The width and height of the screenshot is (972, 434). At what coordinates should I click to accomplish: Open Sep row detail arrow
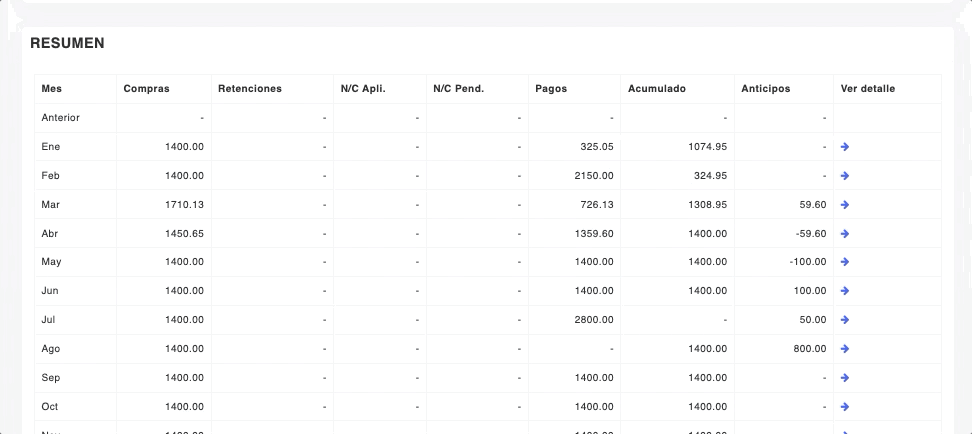[845, 378]
